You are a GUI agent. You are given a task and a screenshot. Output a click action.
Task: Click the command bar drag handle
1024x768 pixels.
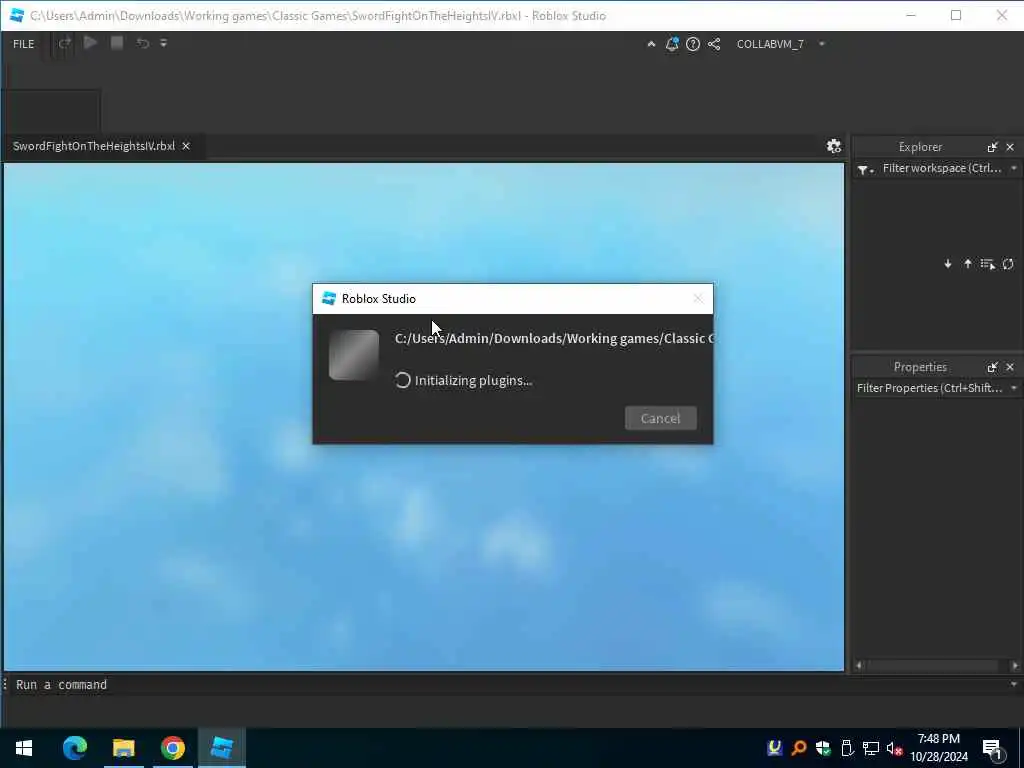point(5,684)
